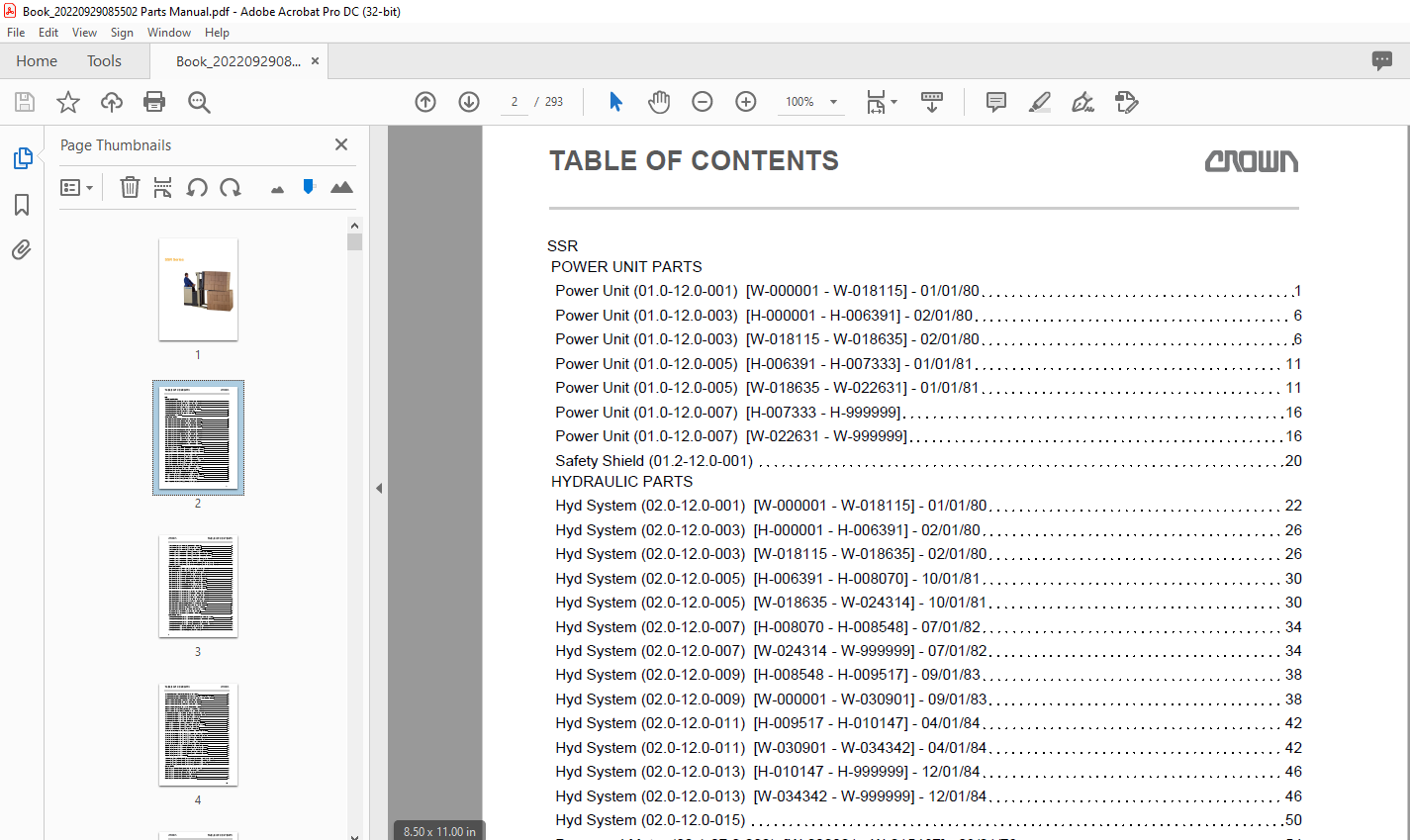Select page 4 thumbnail
The image size is (1410, 840).
[x=198, y=734]
